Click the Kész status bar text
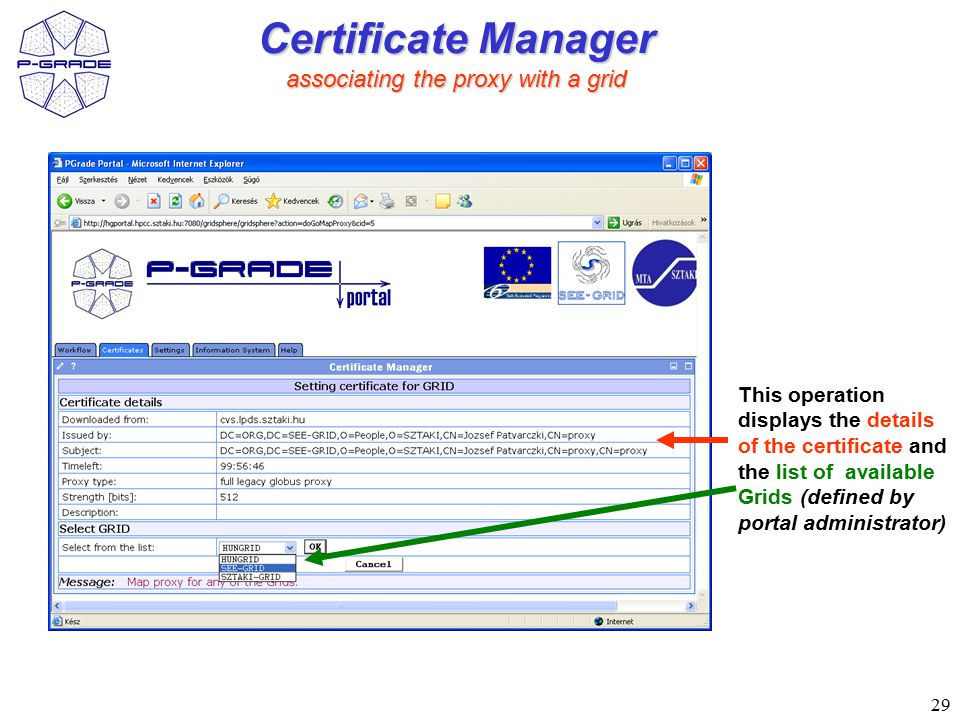 click(x=72, y=621)
